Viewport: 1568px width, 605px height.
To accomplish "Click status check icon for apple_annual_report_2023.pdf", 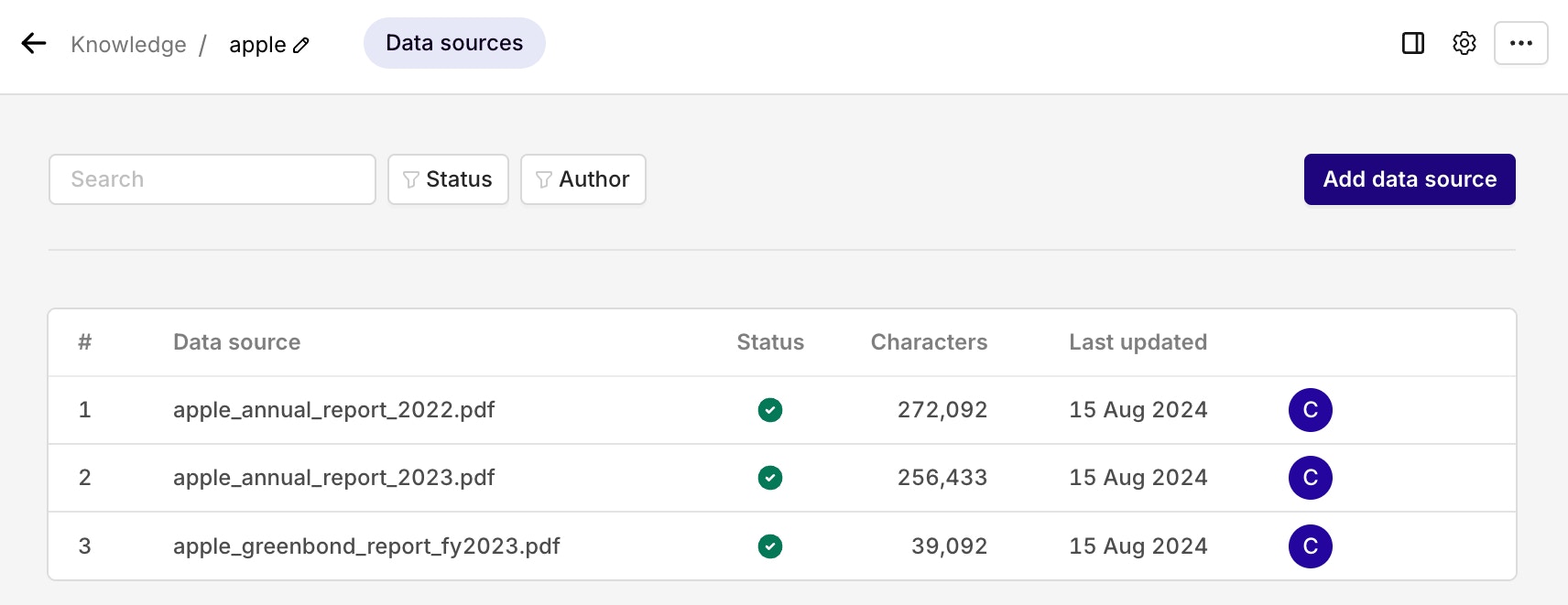I will [x=770, y=478].
